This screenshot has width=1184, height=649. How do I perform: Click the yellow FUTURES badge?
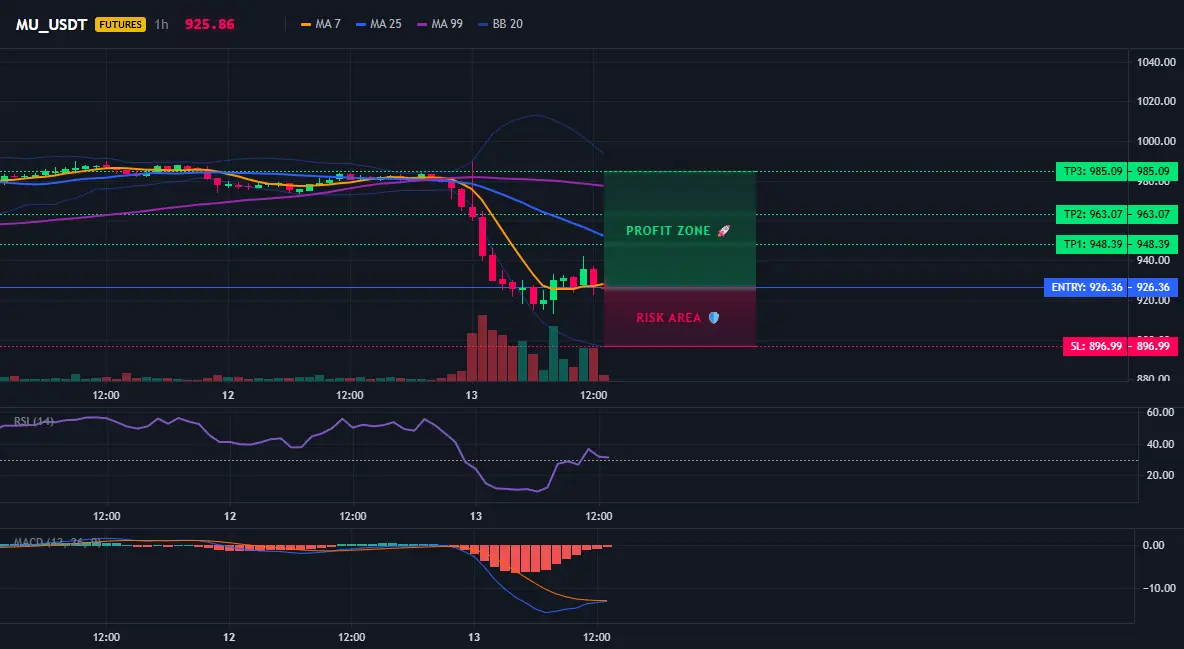121,24
